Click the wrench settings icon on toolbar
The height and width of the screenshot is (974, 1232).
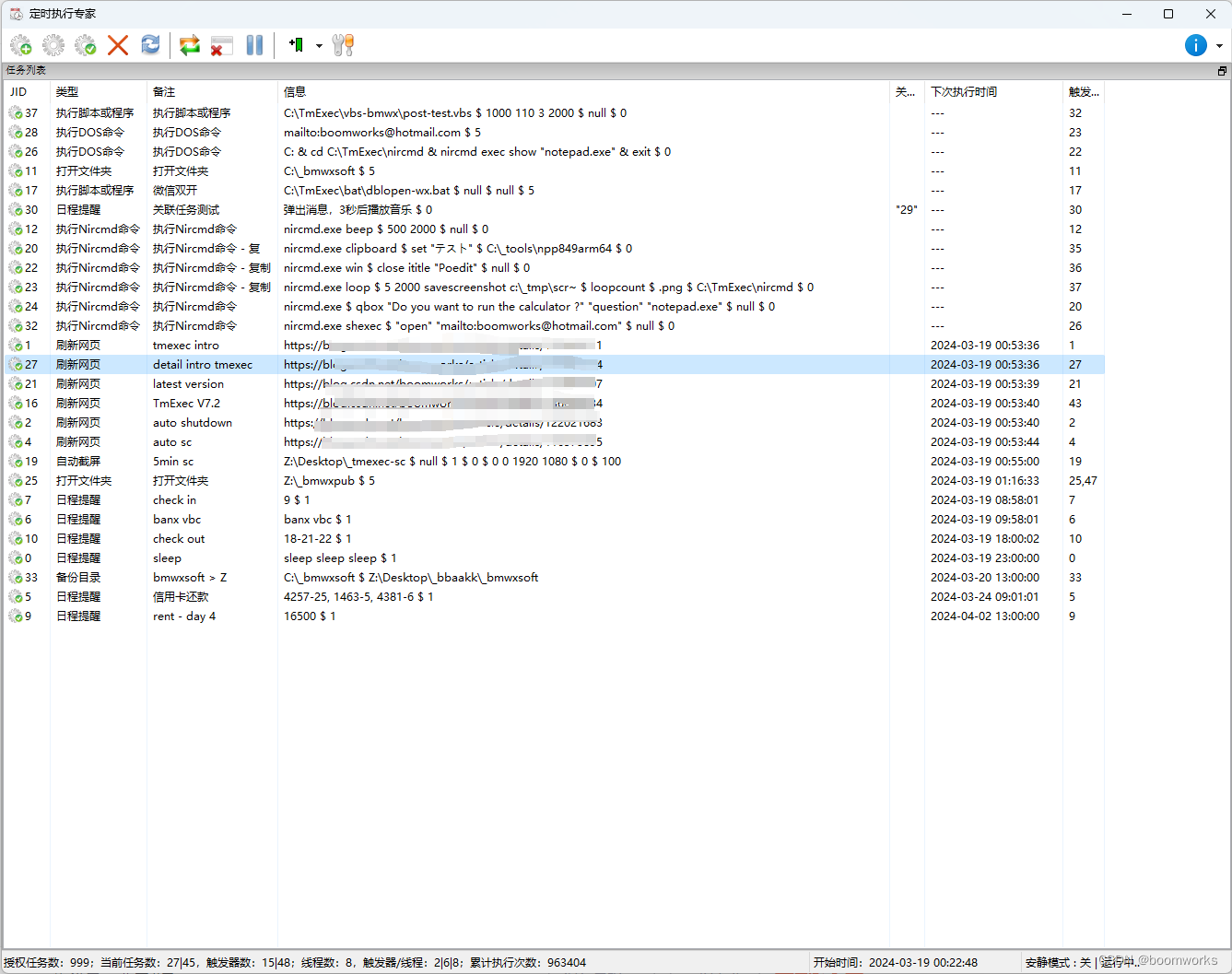344,44
